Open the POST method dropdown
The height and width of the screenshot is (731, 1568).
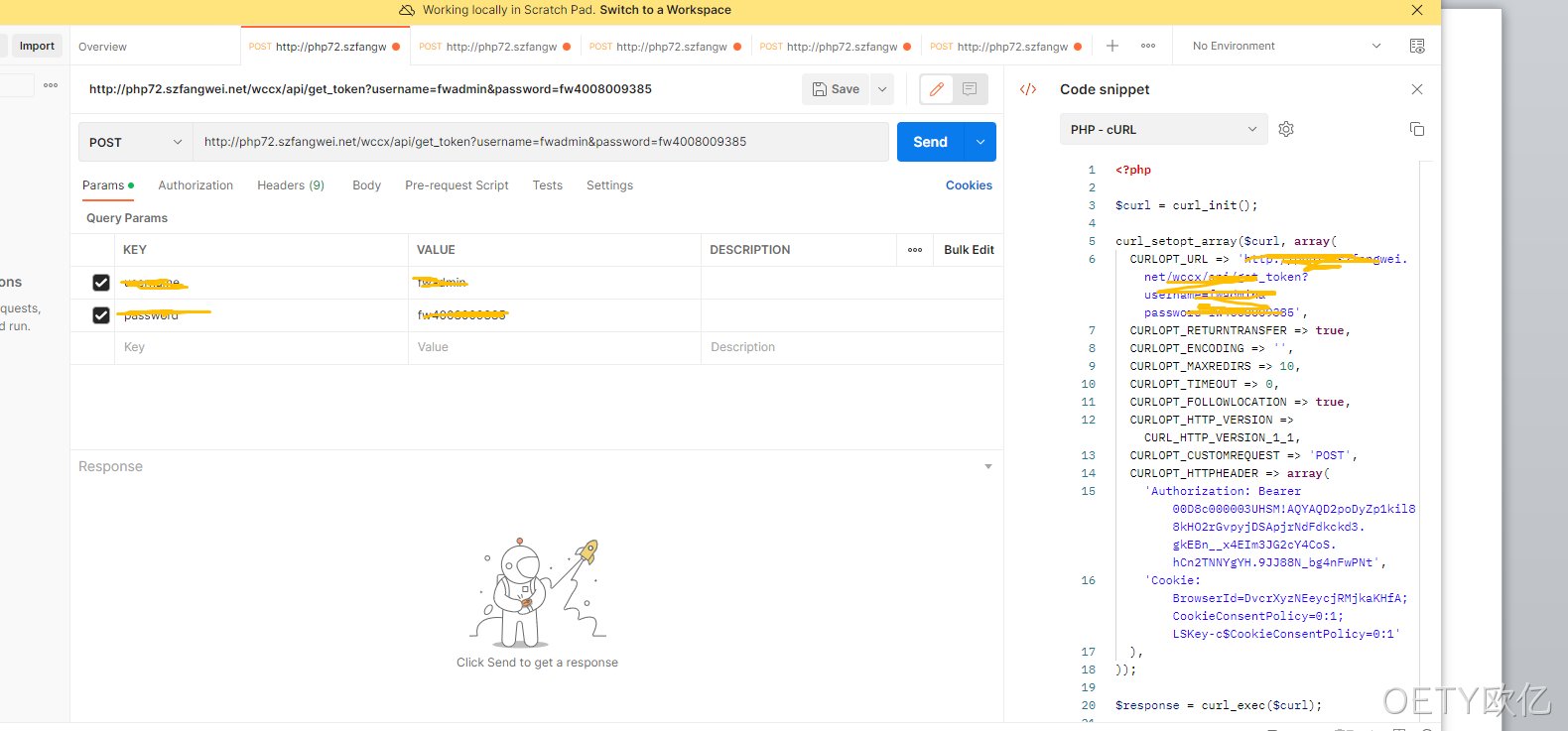[x=136, y=142]
